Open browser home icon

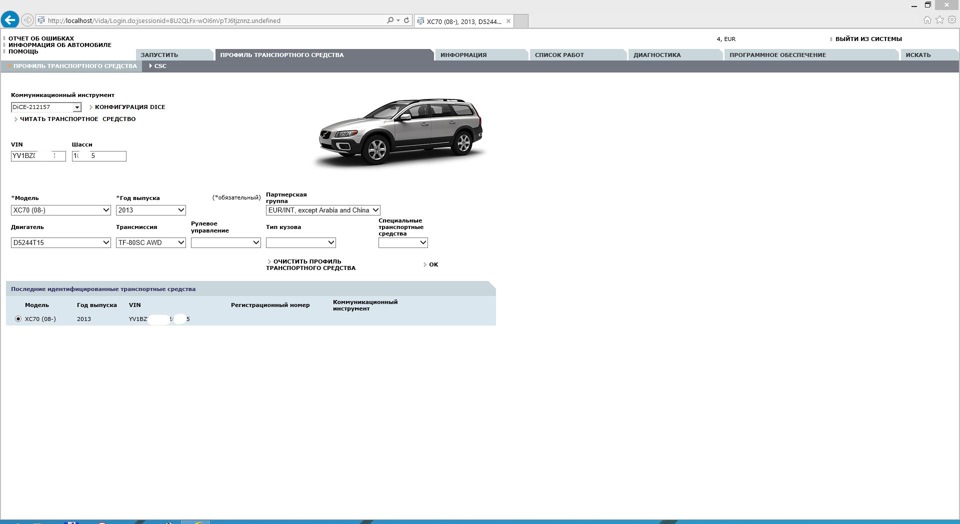[927, 20]
